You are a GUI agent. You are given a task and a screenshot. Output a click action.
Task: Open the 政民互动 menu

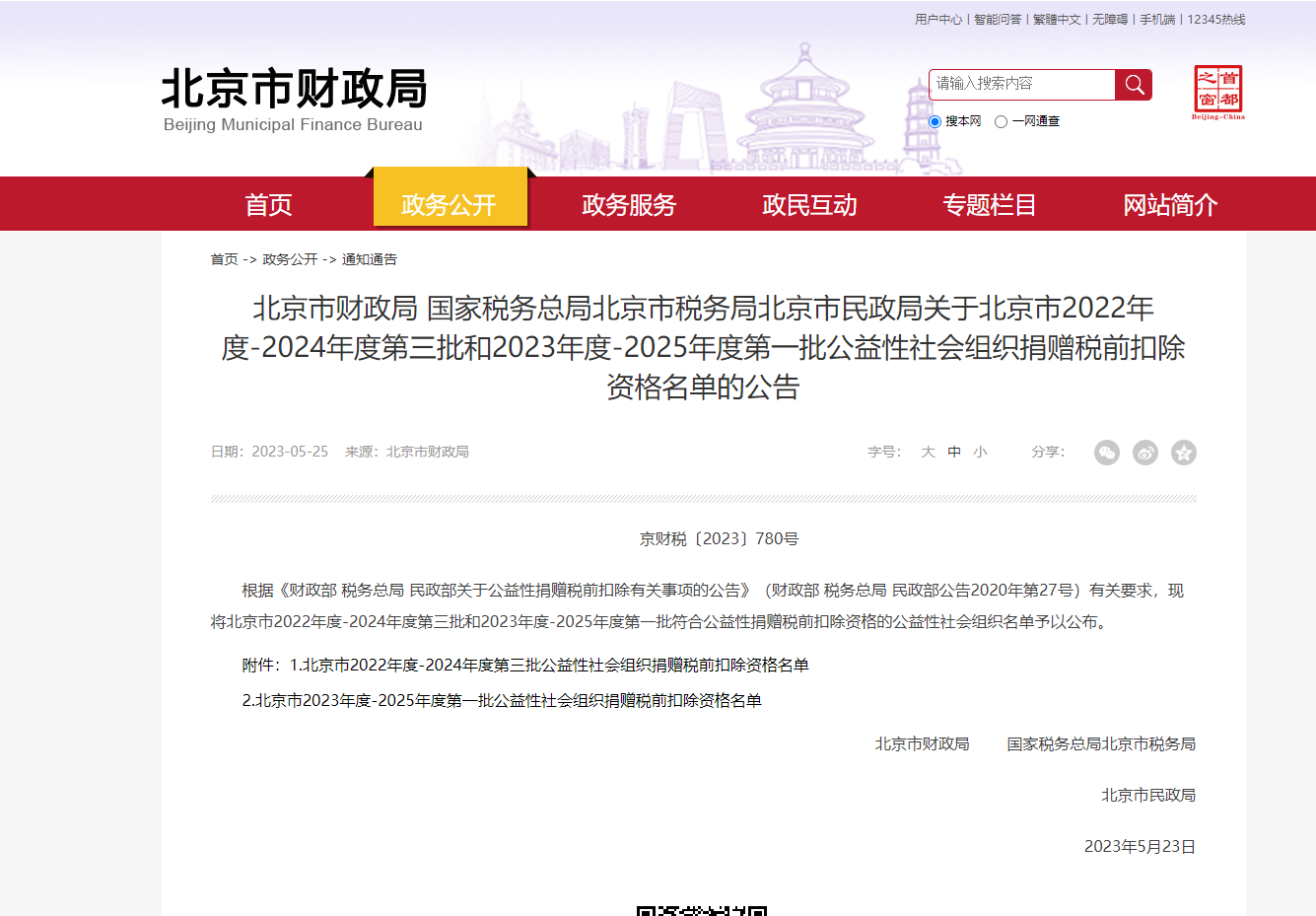point(809,204)
